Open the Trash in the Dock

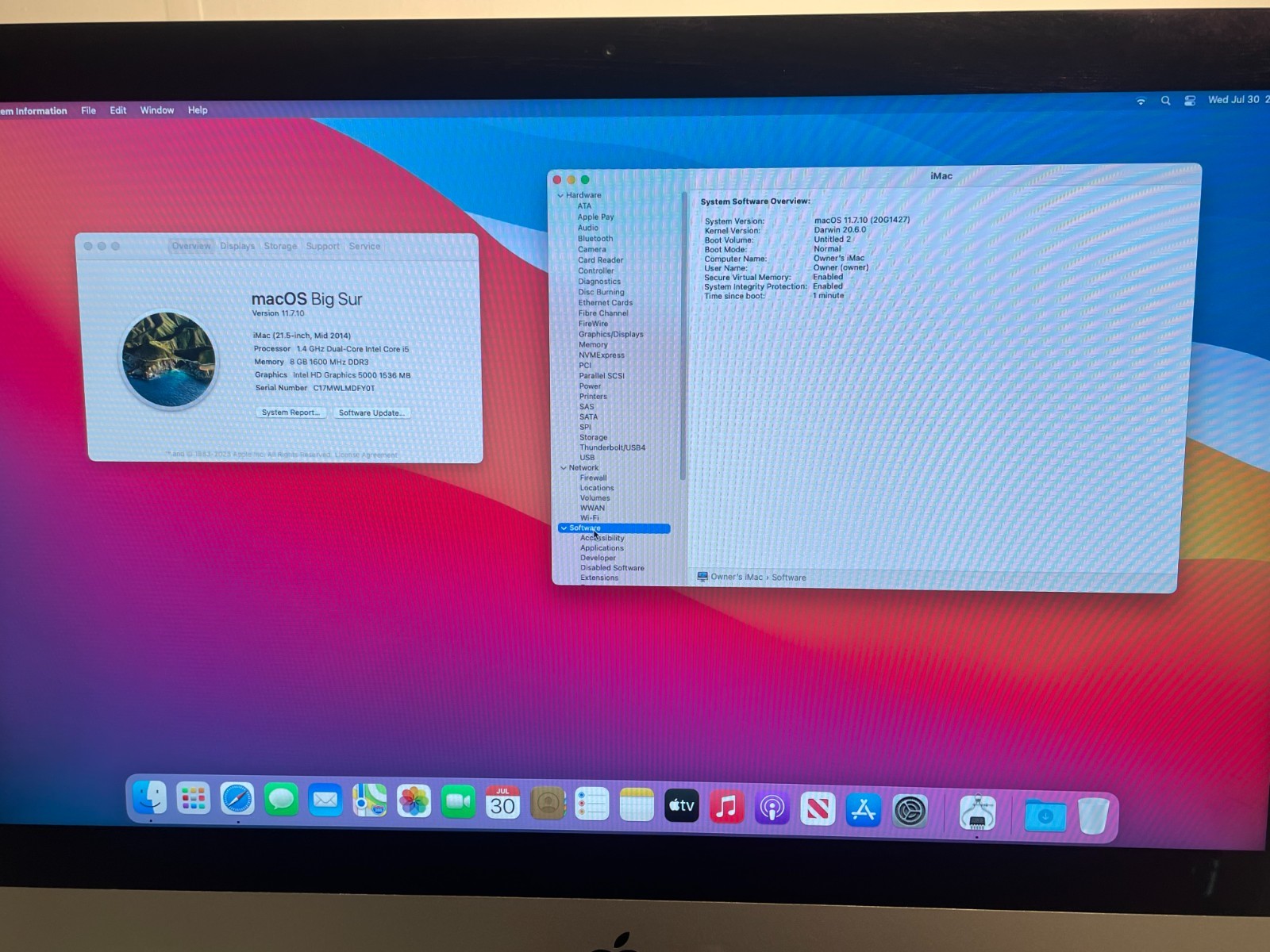(1093, 815)
